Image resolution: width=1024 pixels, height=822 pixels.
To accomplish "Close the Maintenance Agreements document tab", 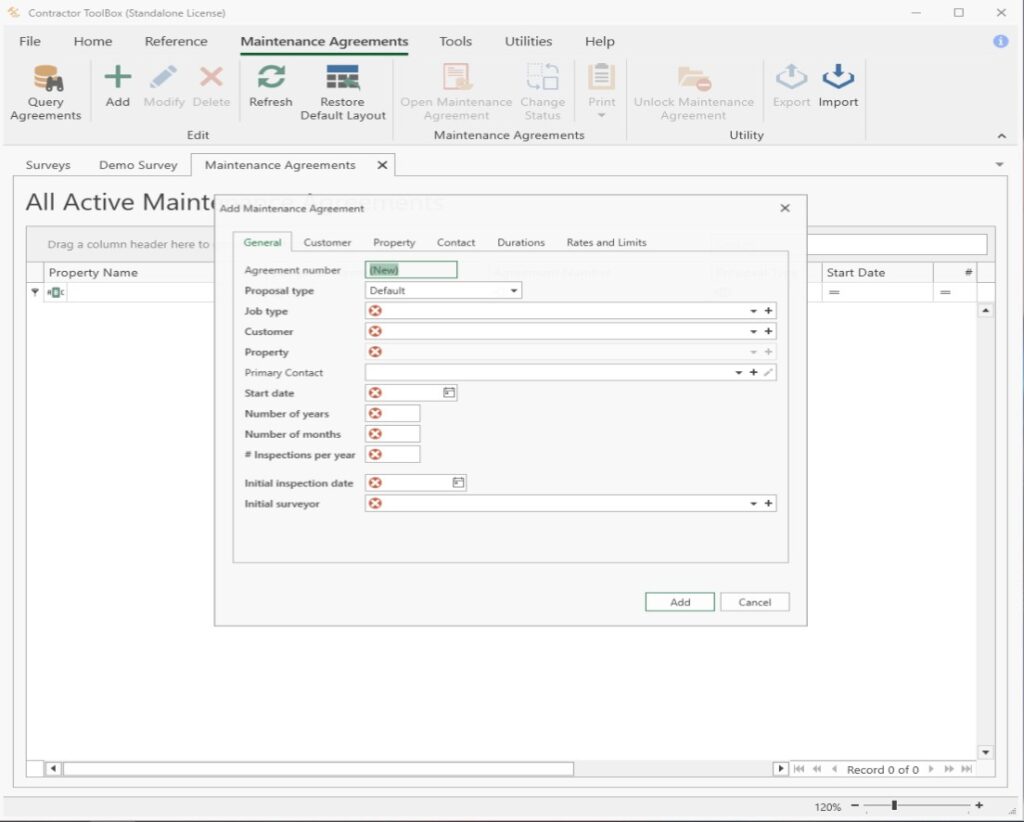I will 382,165.
